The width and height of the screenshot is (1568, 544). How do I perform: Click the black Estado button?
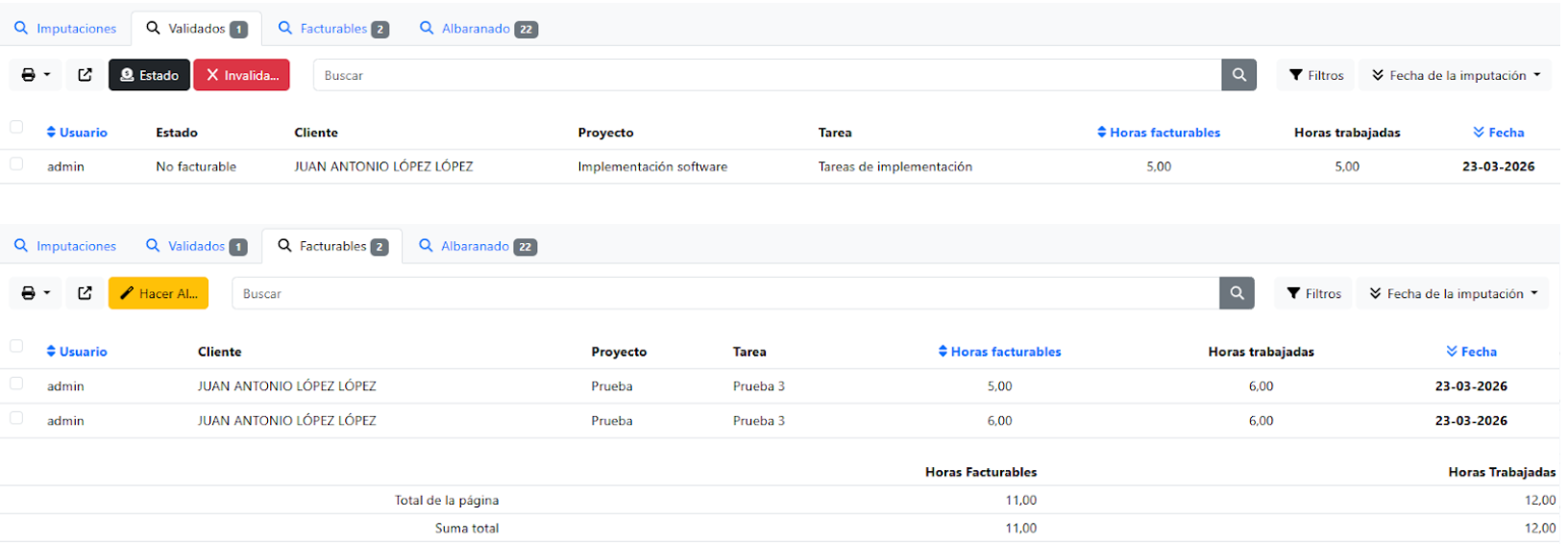tap(149, 75)
